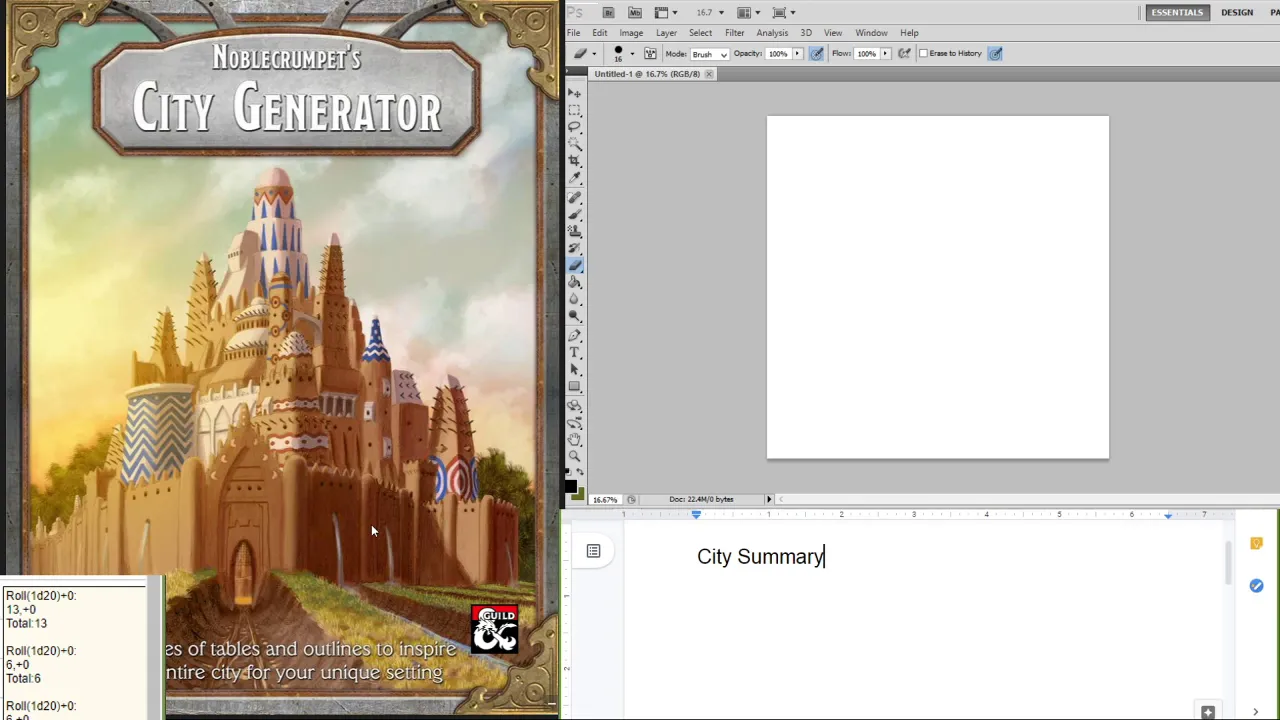The height and width of the screenshot is (720, 1280).
Task: Show document outline in Google Docs
Action: pyautogui.click(x=593, y=551)
